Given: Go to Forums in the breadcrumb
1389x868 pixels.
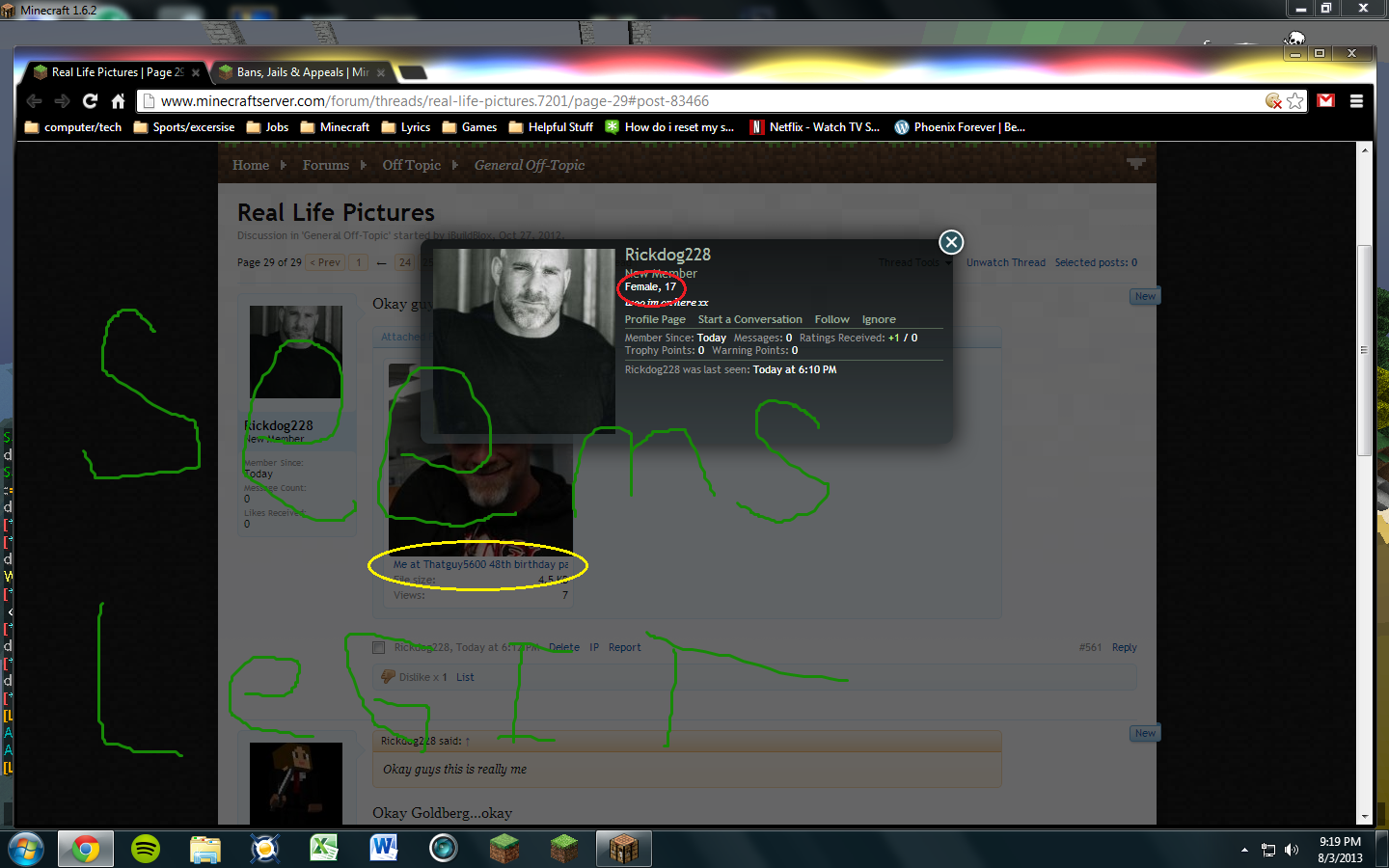Looking at the screenshot, I should click(326, 165).
